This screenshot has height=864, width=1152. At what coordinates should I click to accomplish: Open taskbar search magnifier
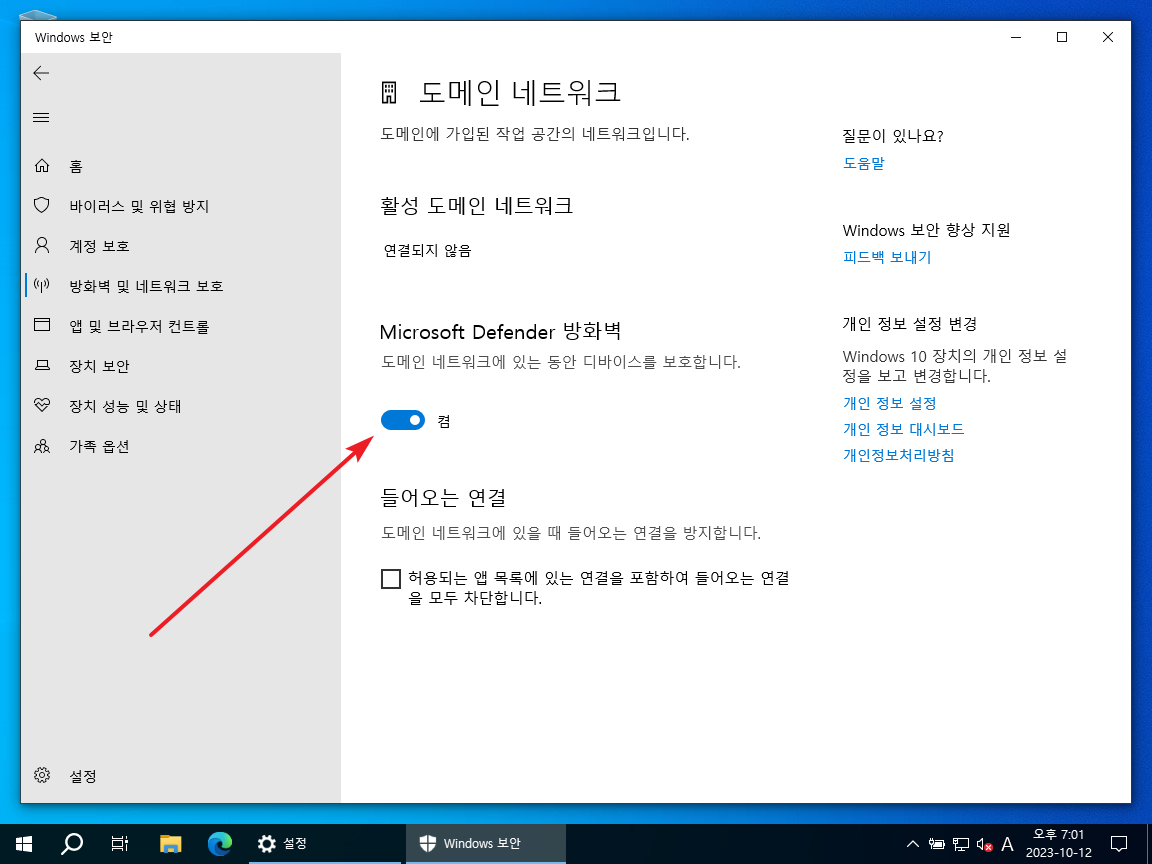tap(71, 843)
